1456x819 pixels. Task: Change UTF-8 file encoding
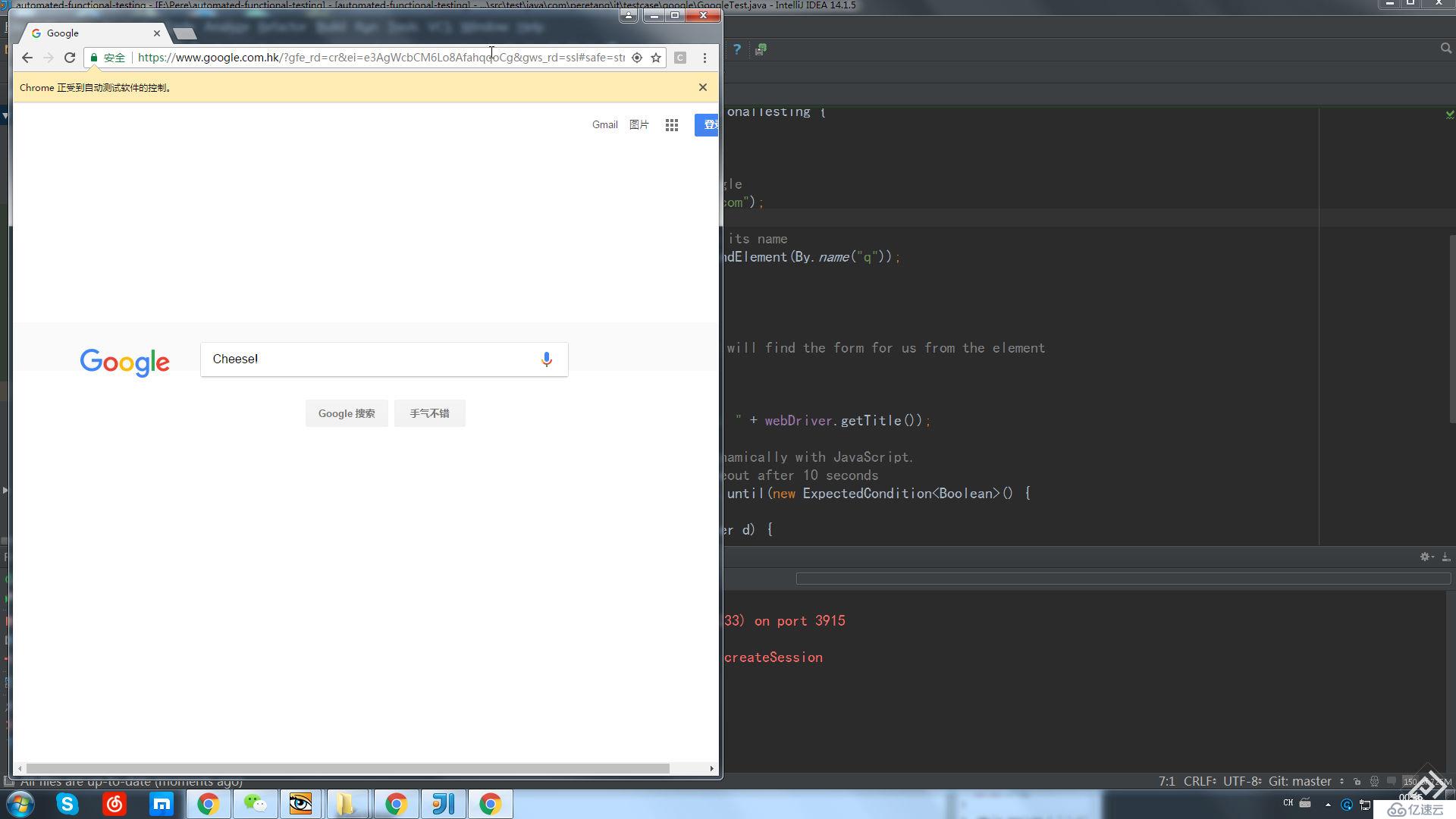point(1242,781)
